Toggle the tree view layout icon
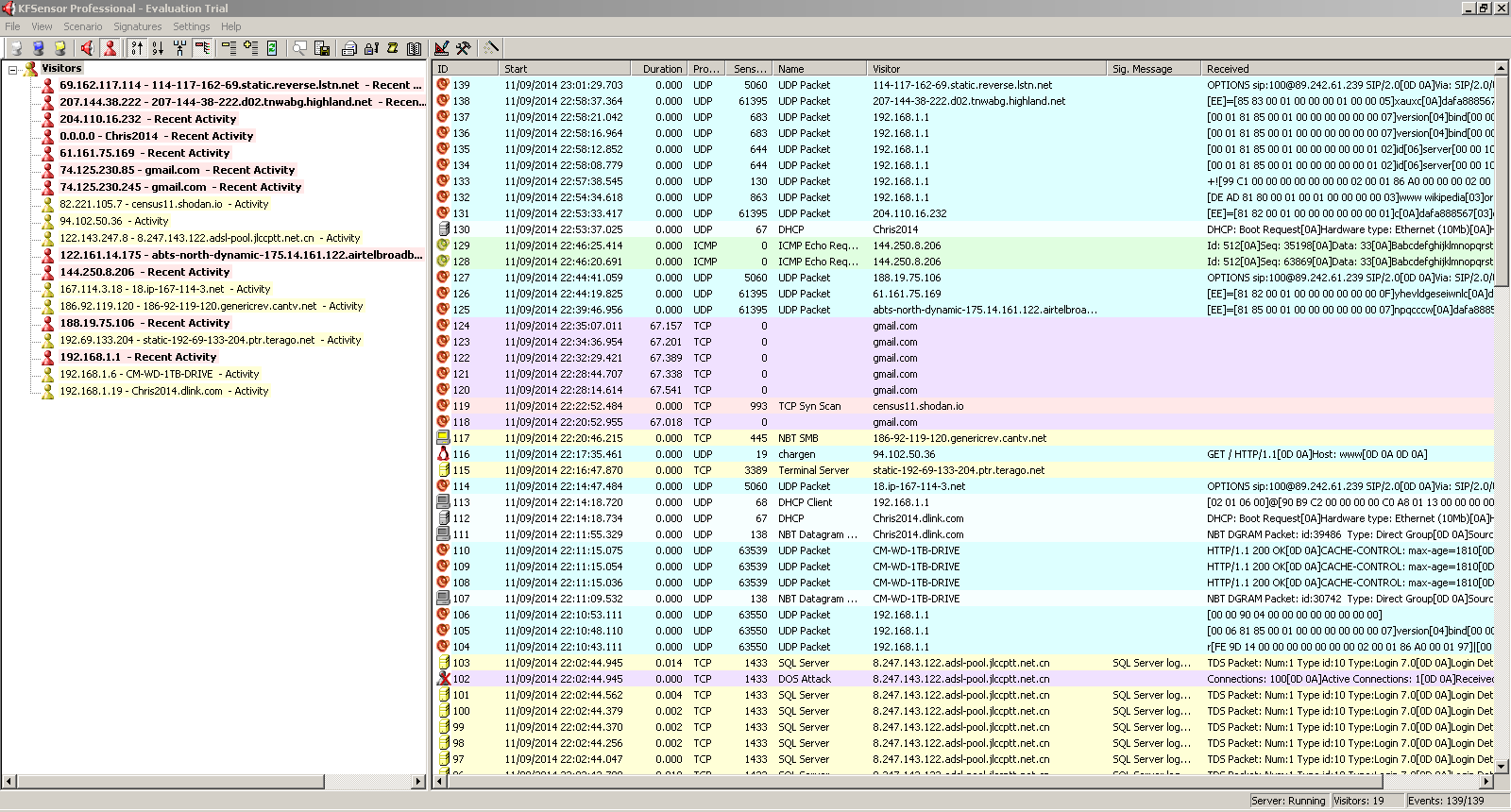The height and width of the screenshot is (812, 1511). click(x=201, y=47)
